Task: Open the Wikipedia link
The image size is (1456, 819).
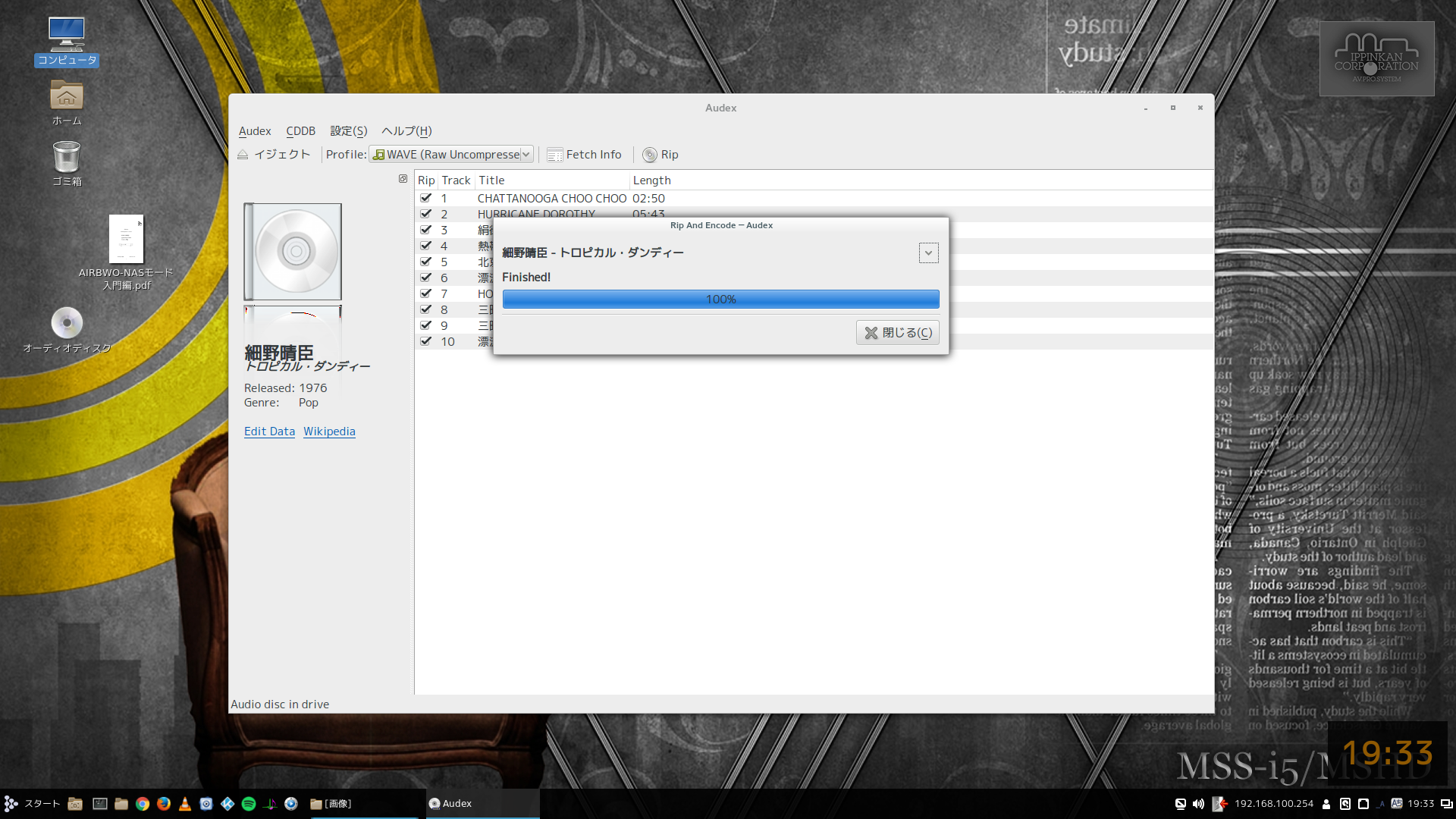Action: coord(329,431)
